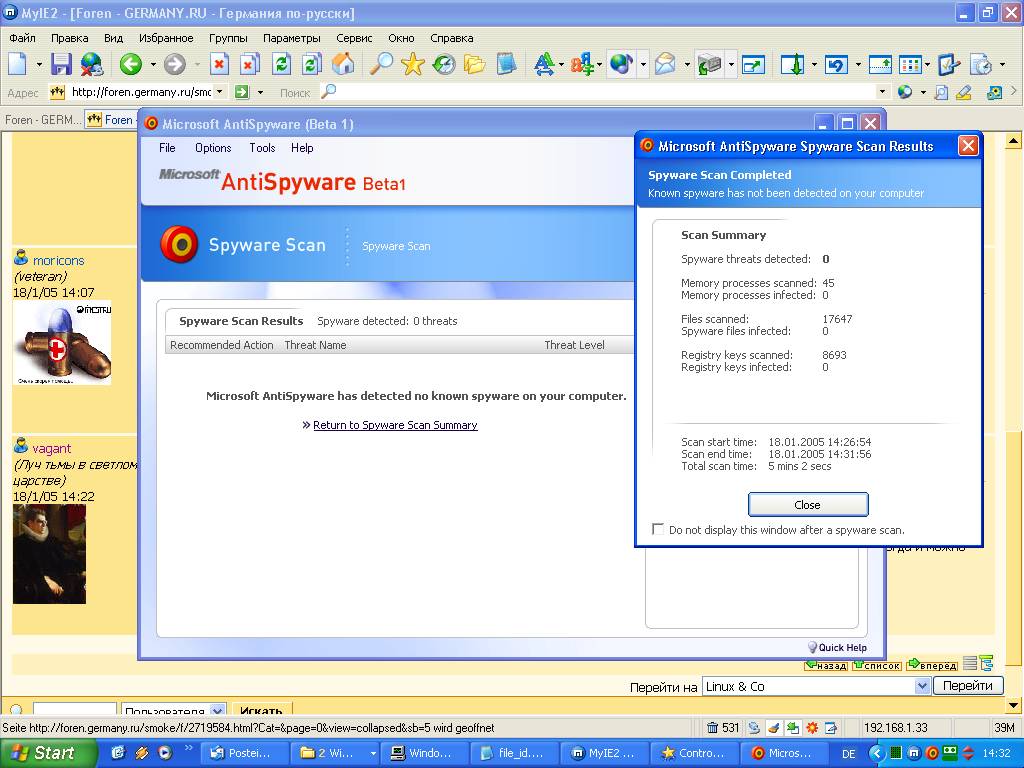Open the Файл menu
Image resolution: width=1024 pixels, height=768 pixels.
click(x=22, y=38)
